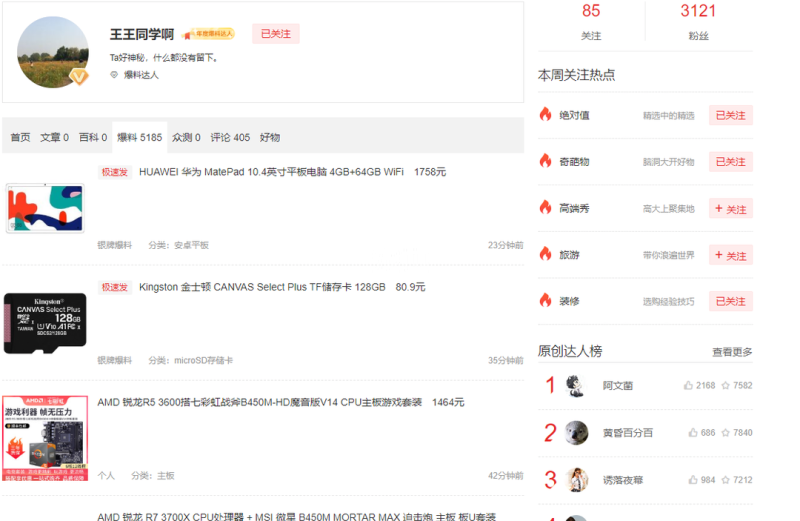The width and height of the screenshot is (800, 521).
Task: Click the flame icon beside 旅游
Action: [545, 255]
